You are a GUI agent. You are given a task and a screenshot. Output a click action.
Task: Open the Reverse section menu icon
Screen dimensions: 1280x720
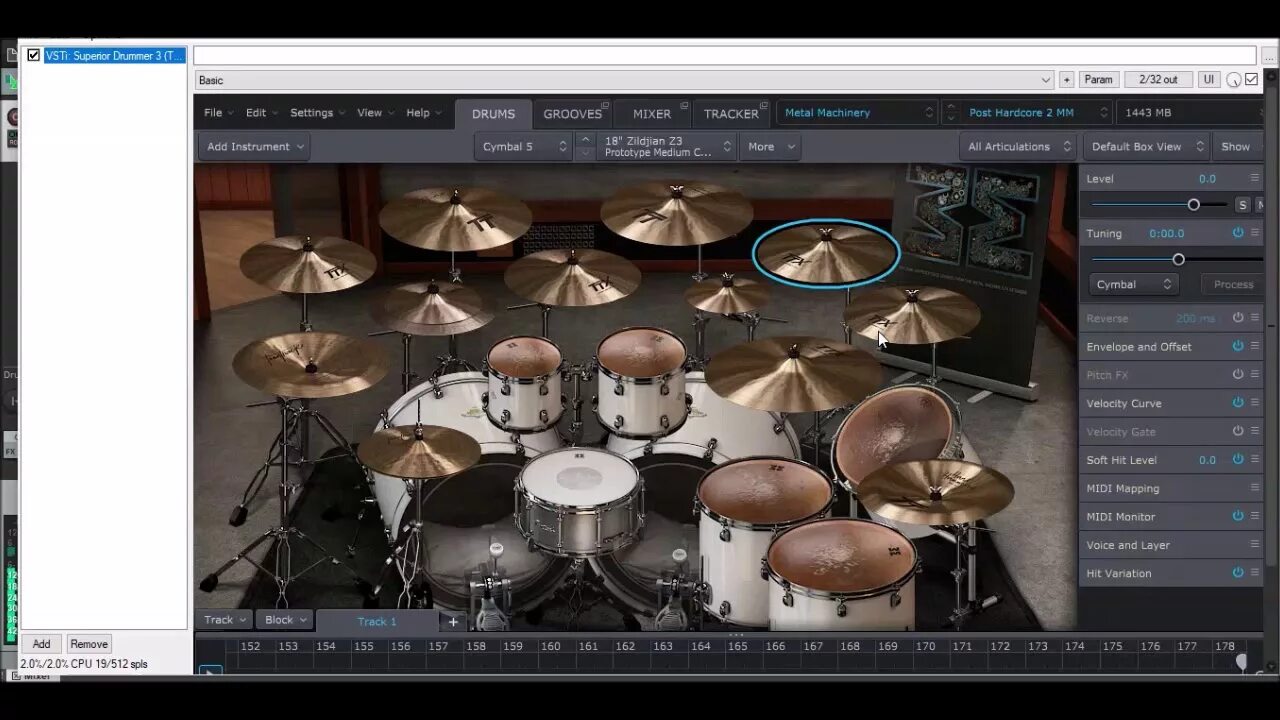[x=1255, y=318]
